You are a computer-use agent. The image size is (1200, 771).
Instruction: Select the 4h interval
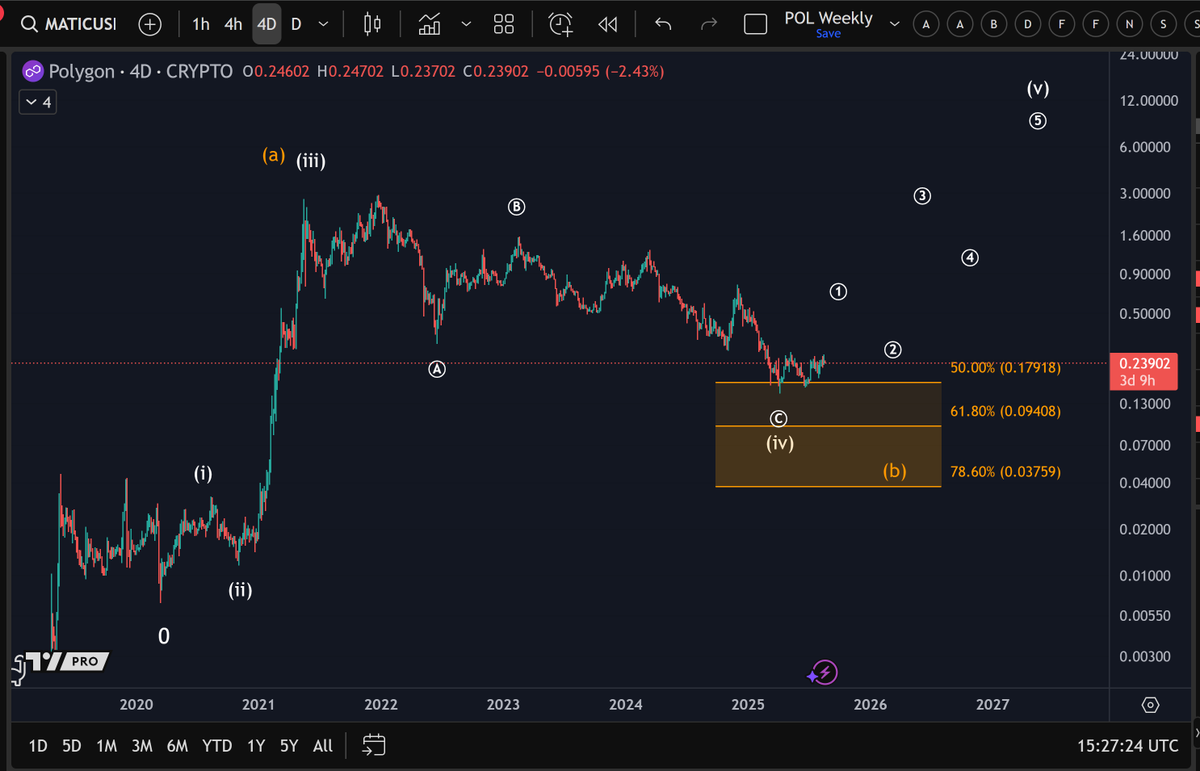click(x=233, y=23)
